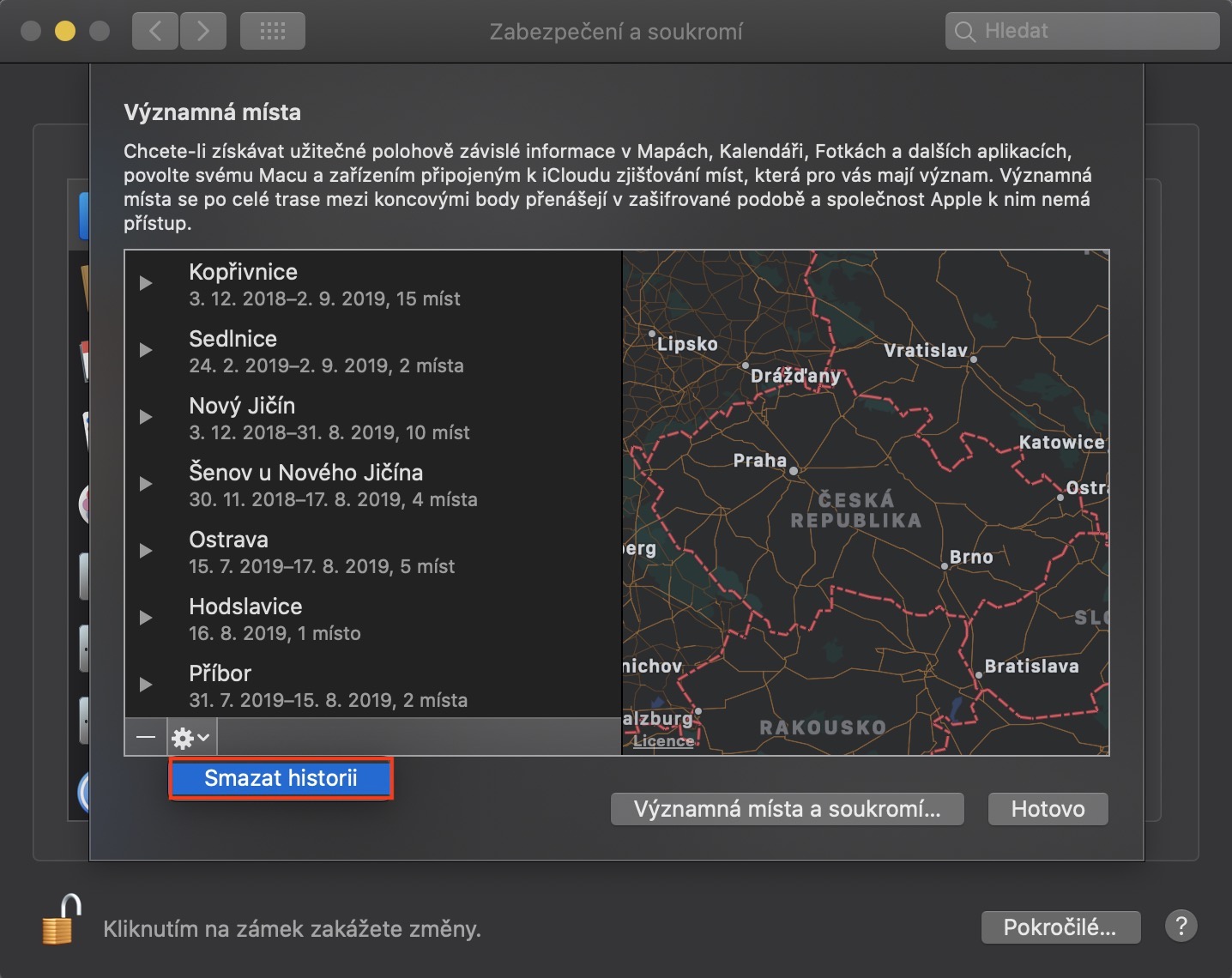This screenshot has height=978, width=1232.
Task: Click the Hotovo button
Action: pos(1048,809)
